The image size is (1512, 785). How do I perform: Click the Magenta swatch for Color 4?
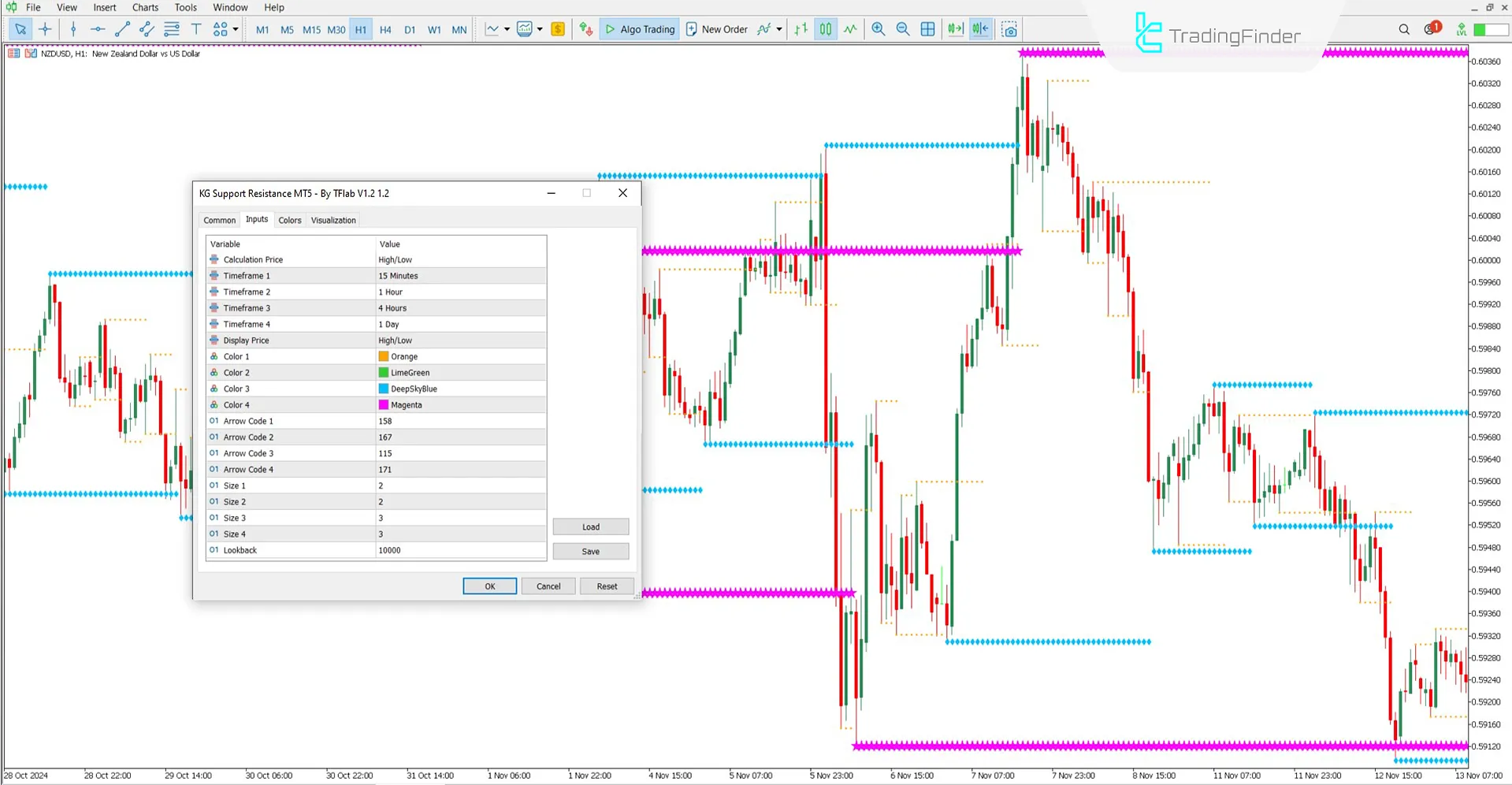click(x=384, y=404)
